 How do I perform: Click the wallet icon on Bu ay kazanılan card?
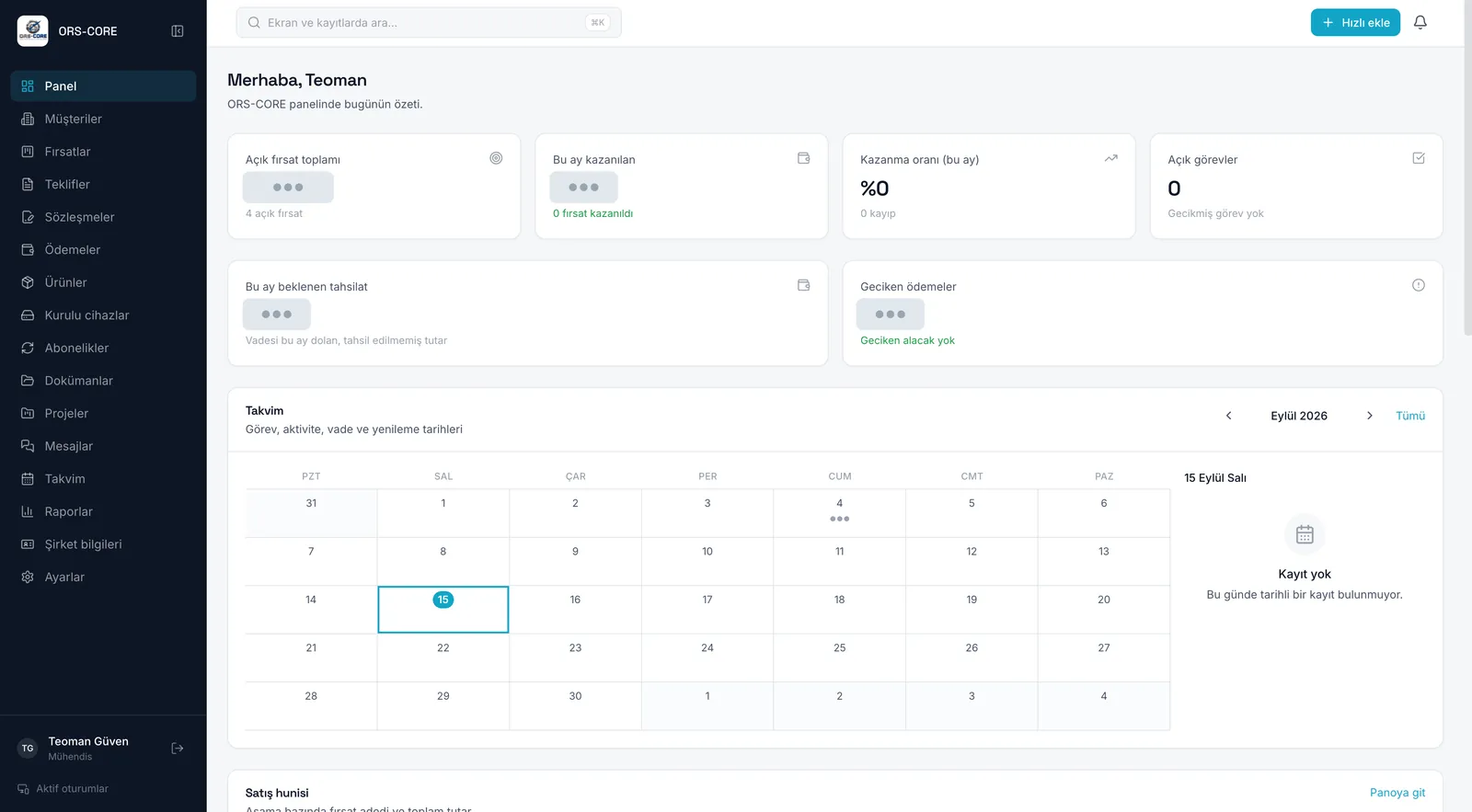pyautogui.click(x=803, y=158)
